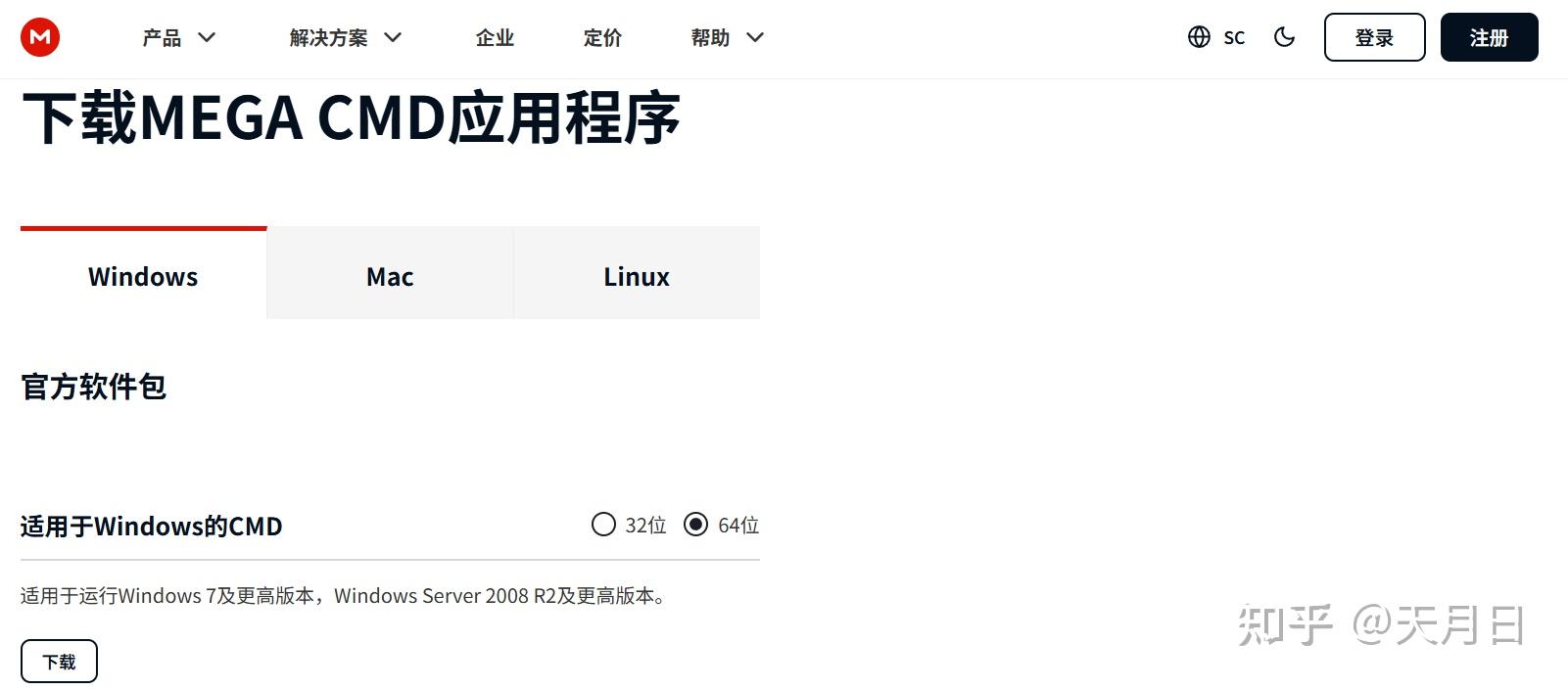The height and width of the screenshot is (689, 1568).
Task: Open the 企业 menu item
Action: tap(495, 37)
